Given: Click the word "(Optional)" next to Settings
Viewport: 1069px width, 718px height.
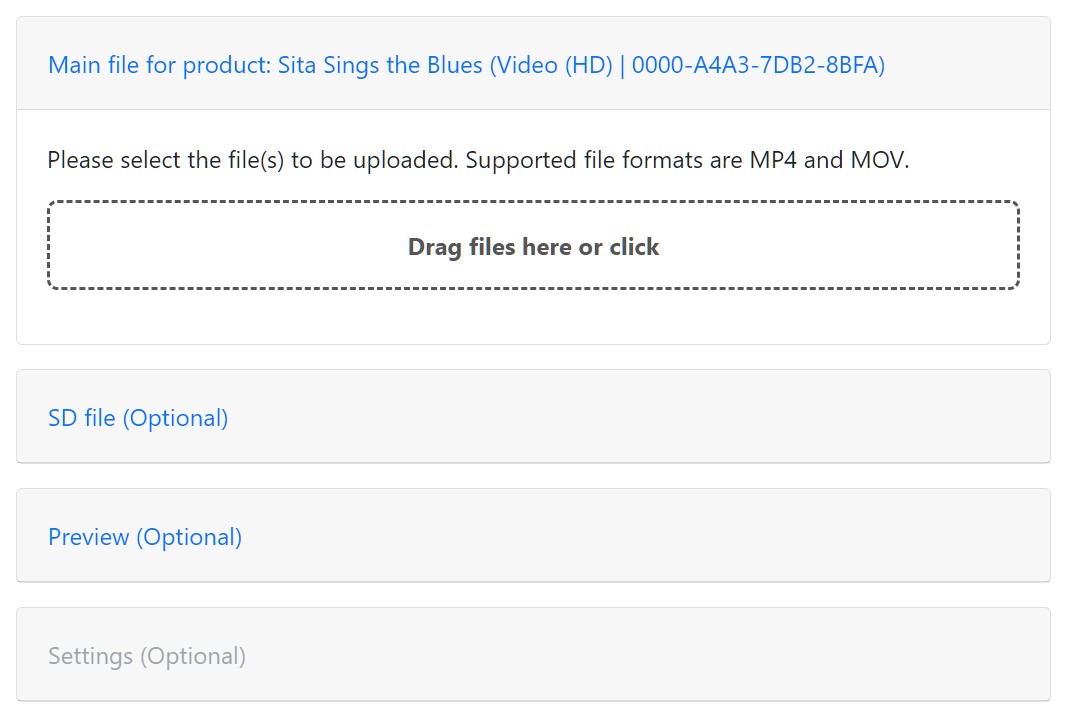Looking at the screenshot, I should [193, 656].
